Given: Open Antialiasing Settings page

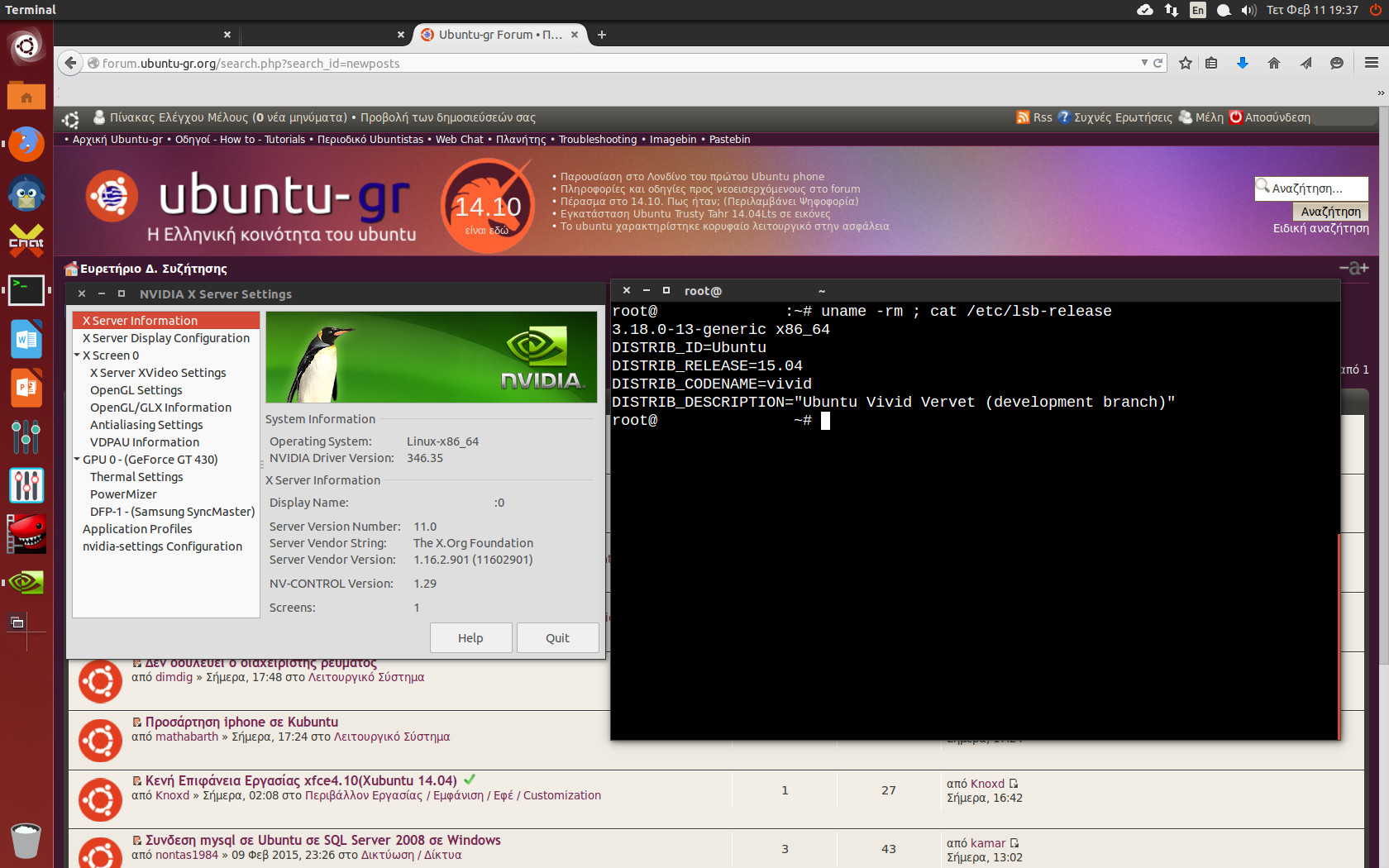Looking at the screenshot, I should 146,425.
